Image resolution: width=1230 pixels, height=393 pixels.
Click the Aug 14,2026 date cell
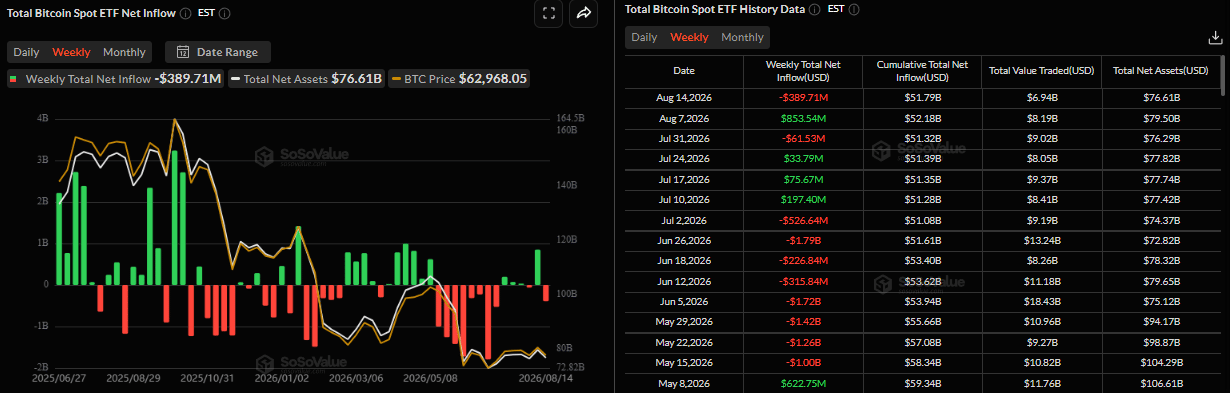pos(684,98)
